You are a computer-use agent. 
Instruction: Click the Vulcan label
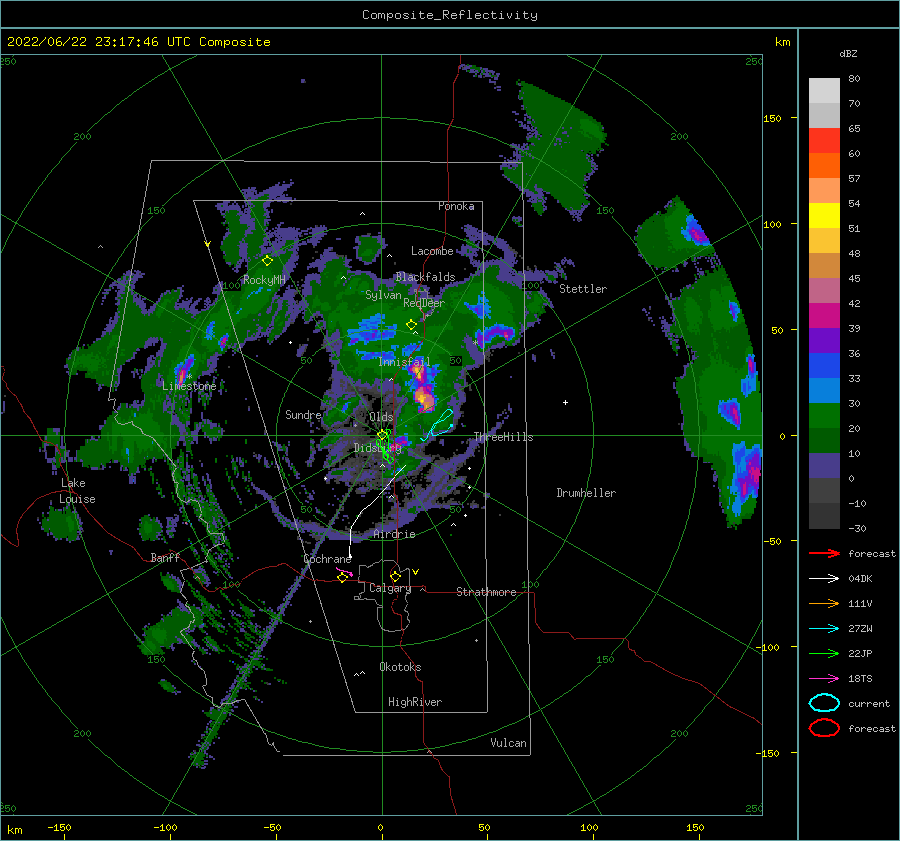click(x=508, y=743)
